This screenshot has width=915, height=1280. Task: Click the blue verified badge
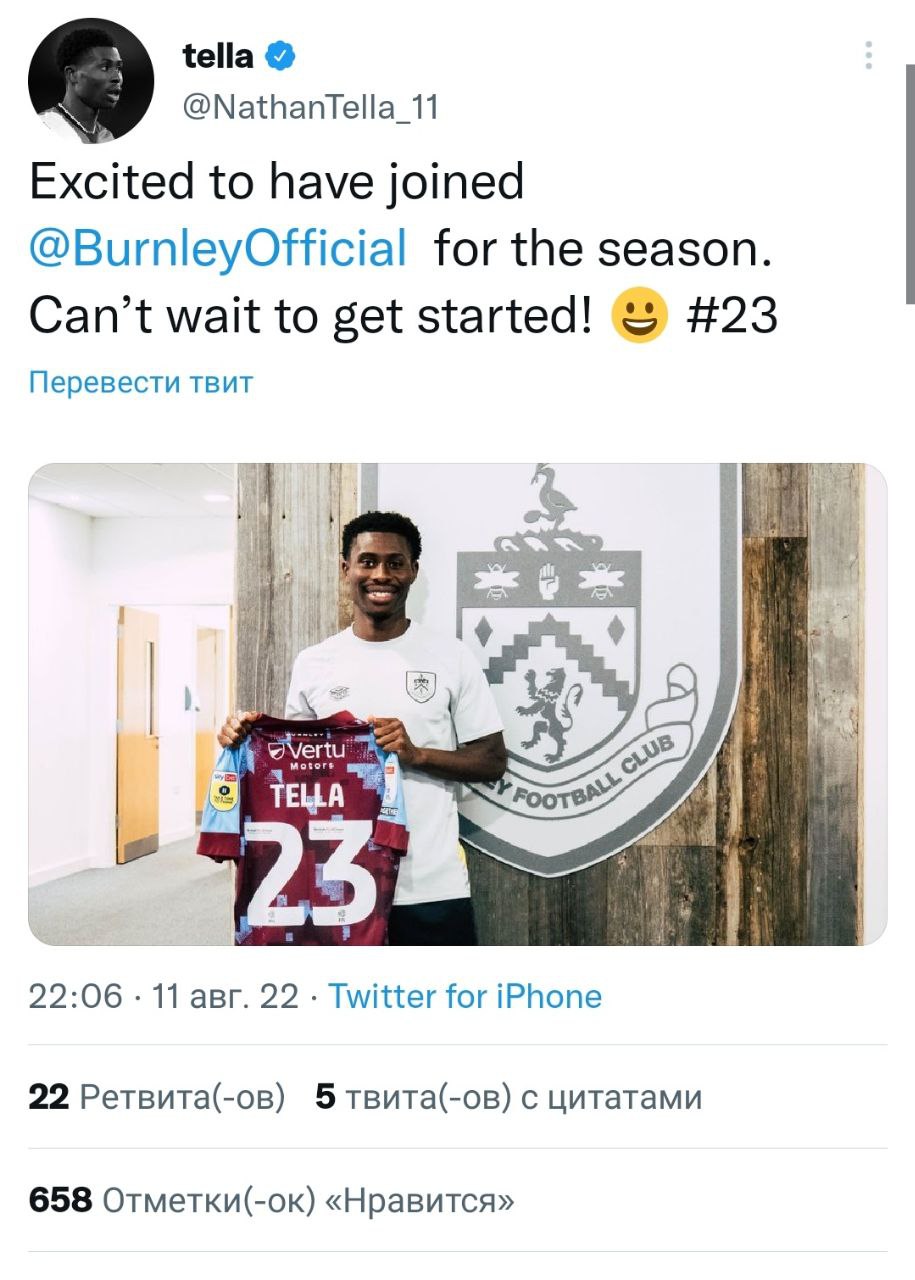click(x=280, y=58)
